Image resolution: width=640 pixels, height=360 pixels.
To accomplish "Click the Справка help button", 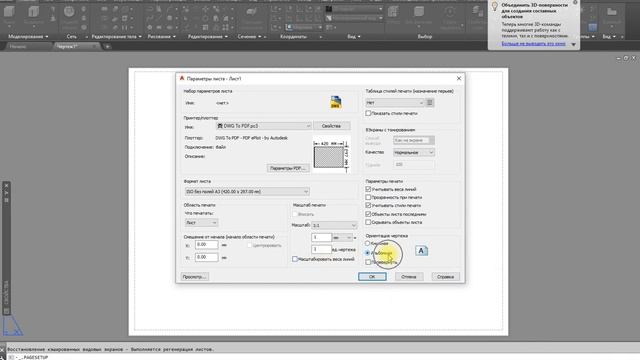I will (445, 277).
